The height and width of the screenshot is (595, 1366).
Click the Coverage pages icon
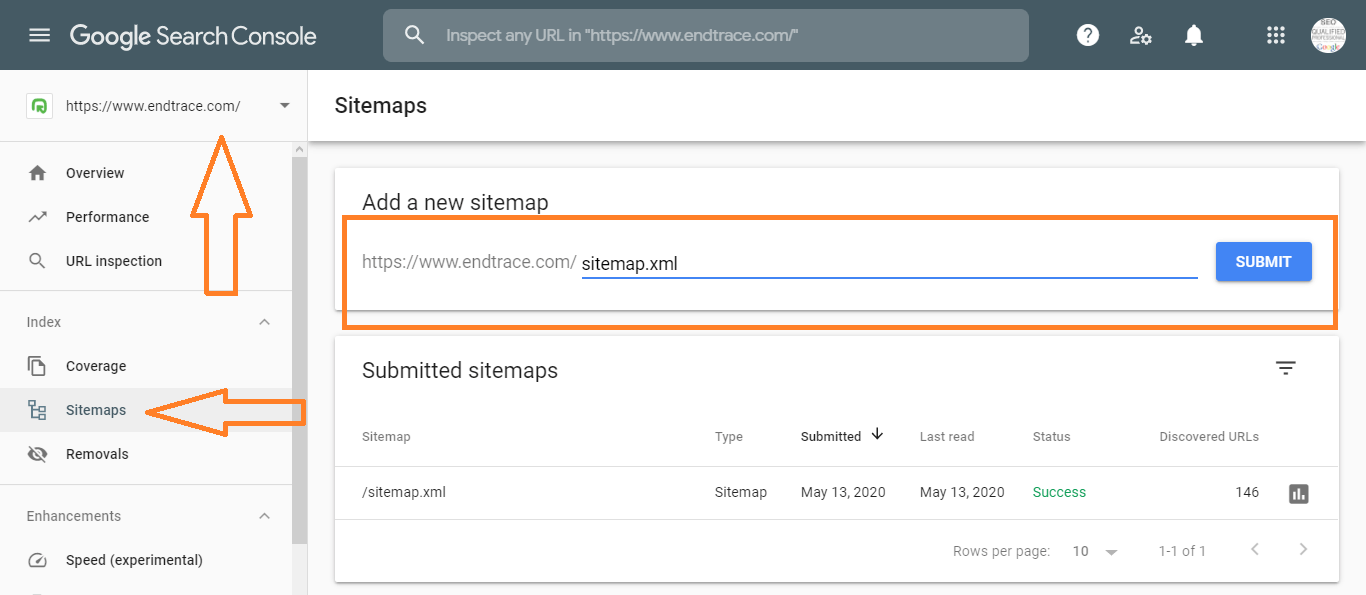38,366
